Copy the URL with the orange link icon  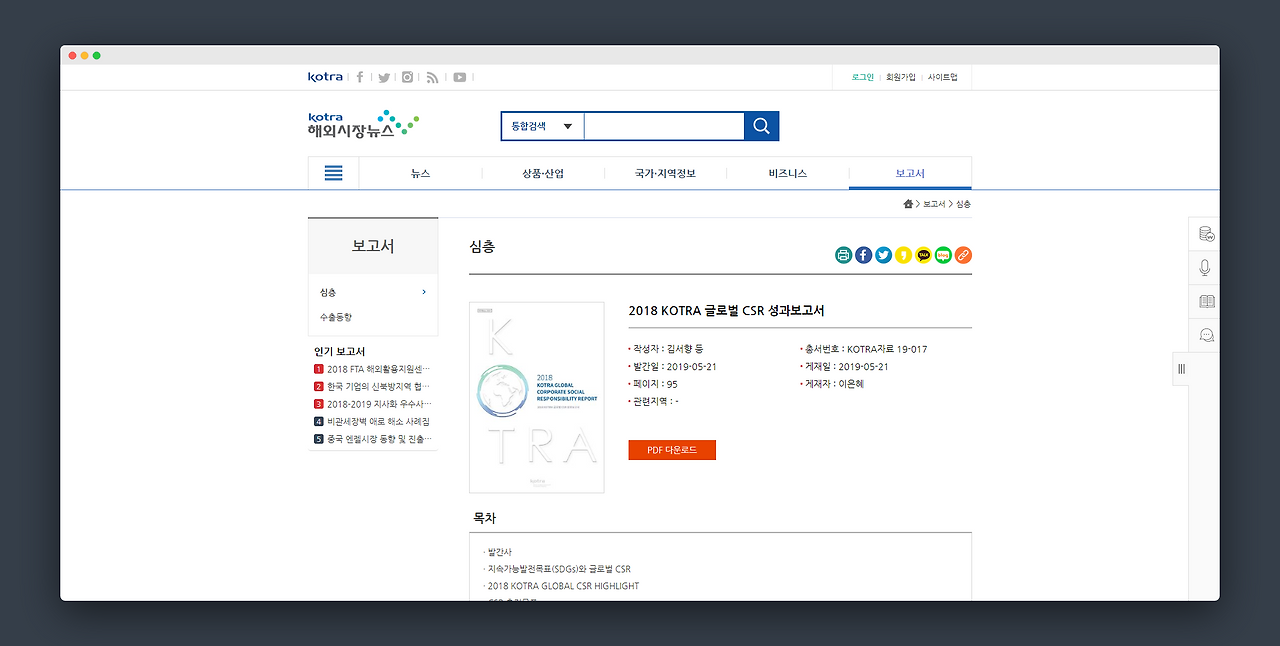click(x=963, y=255)
